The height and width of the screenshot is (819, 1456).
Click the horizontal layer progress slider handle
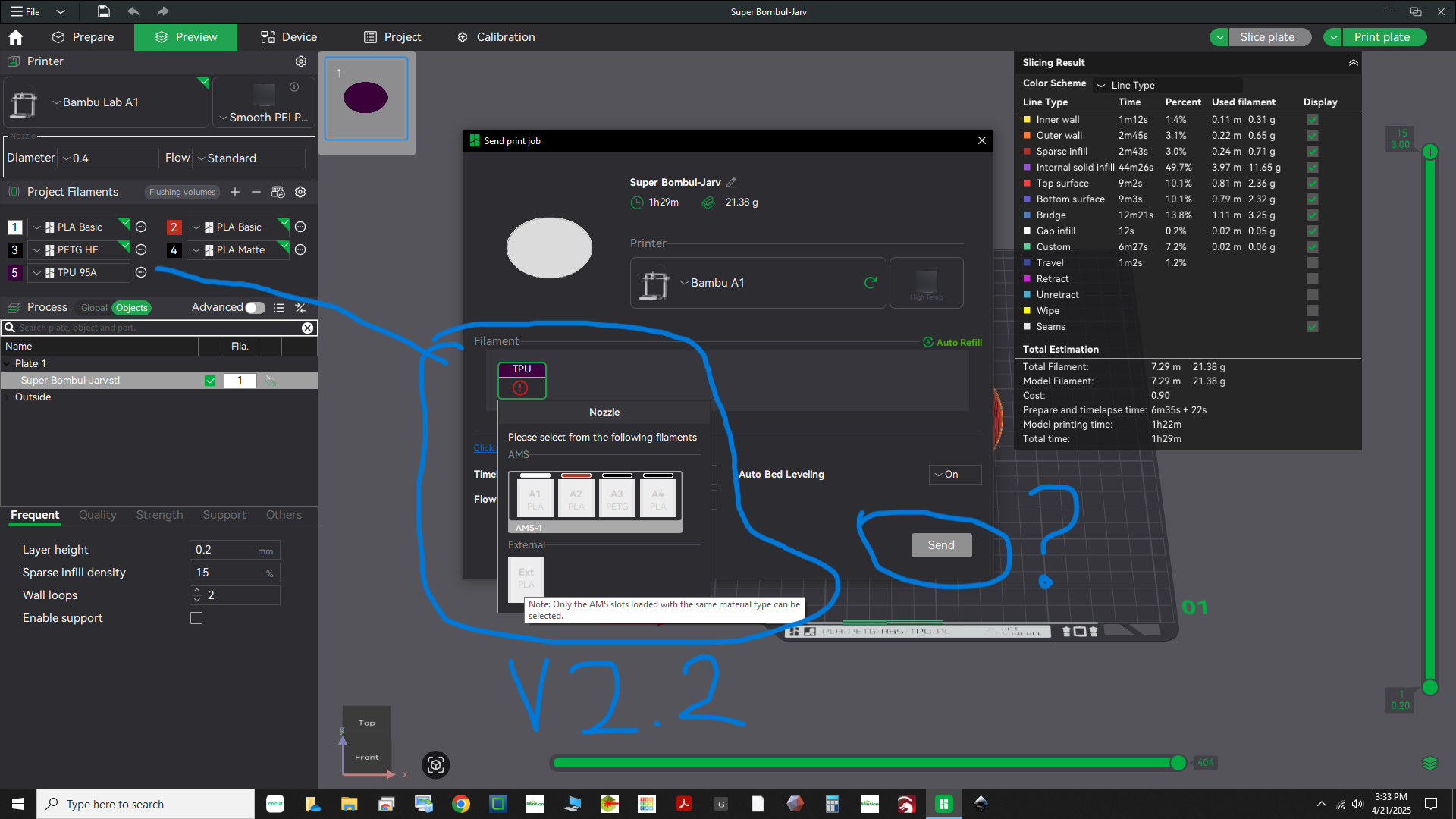pyautogui.click(x=1178, y=763)
